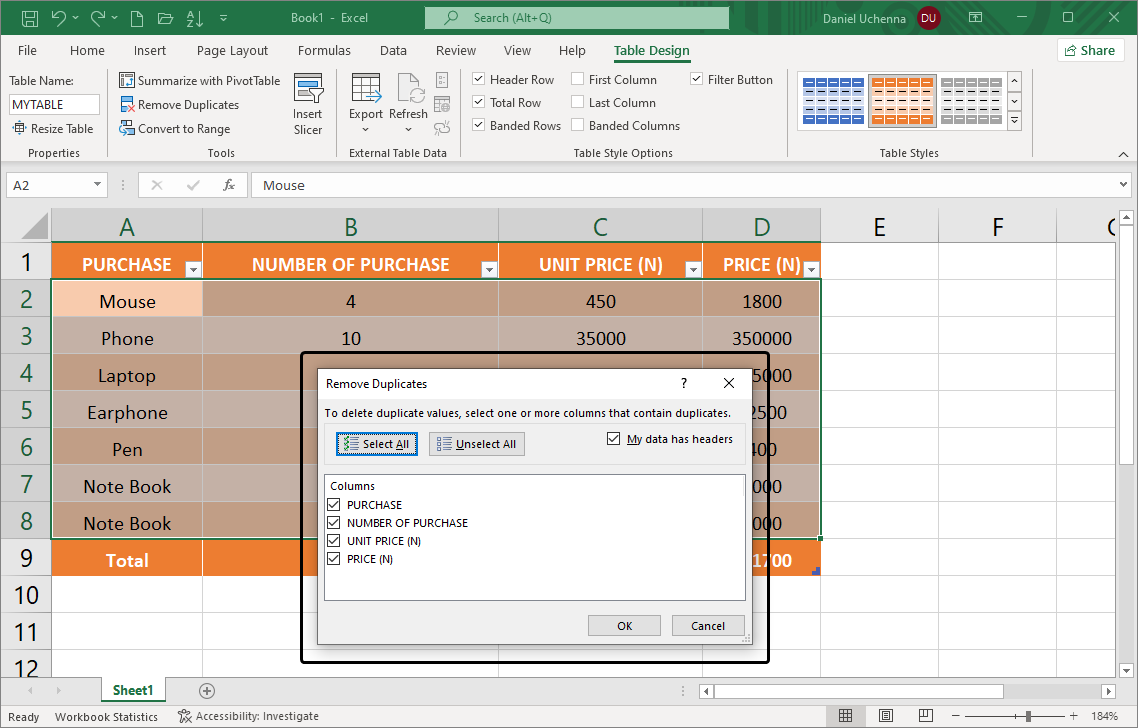The height and width of the screenshot is (728, 1138).
Task: Switch to Page Layout view in status bar
Action: [x=885, y=715]
